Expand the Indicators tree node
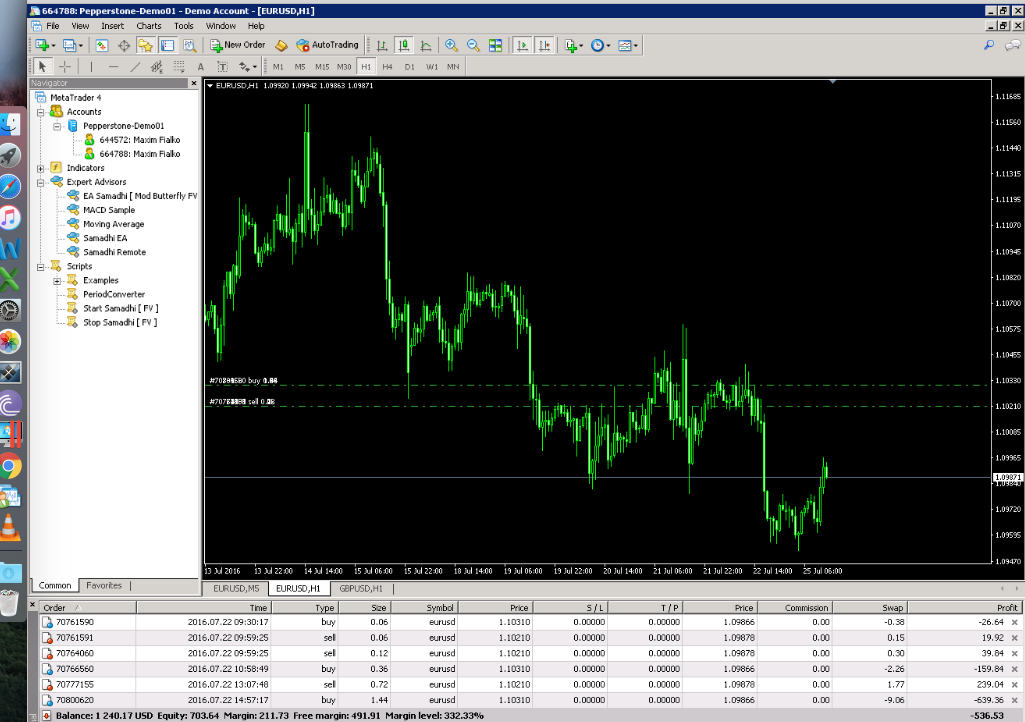This screenshot has width=1025, height=722. pos(41,168)
